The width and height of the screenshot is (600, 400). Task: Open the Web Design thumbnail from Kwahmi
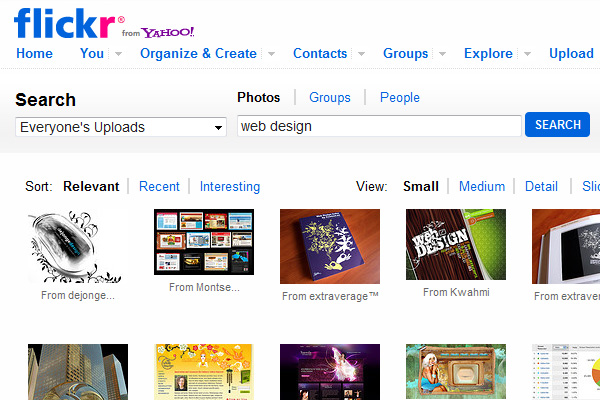coord(456,244)
